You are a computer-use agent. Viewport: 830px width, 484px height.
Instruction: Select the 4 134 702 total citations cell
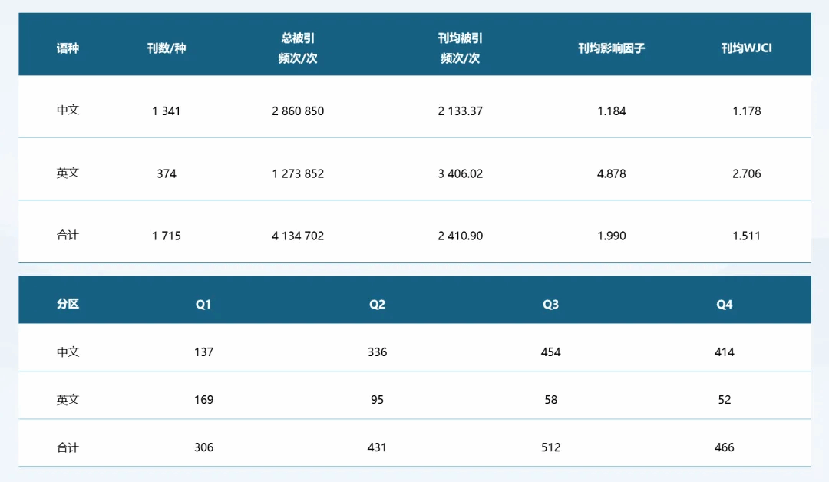[x=298, y=236]
